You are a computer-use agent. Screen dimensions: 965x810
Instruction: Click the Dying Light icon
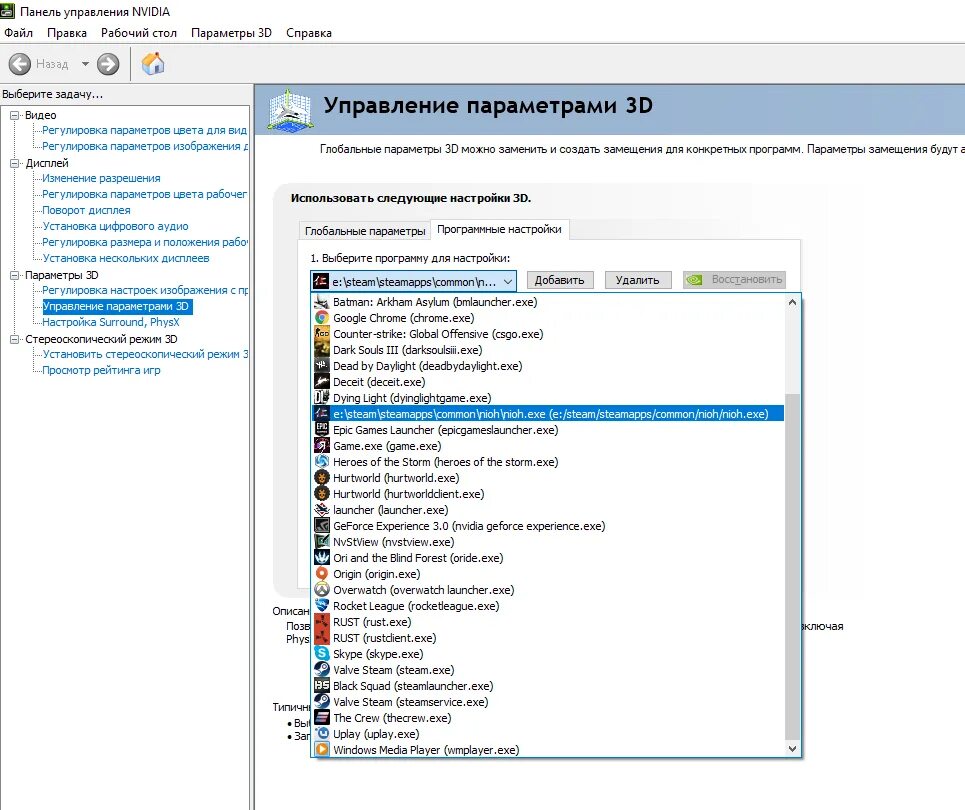321,398
